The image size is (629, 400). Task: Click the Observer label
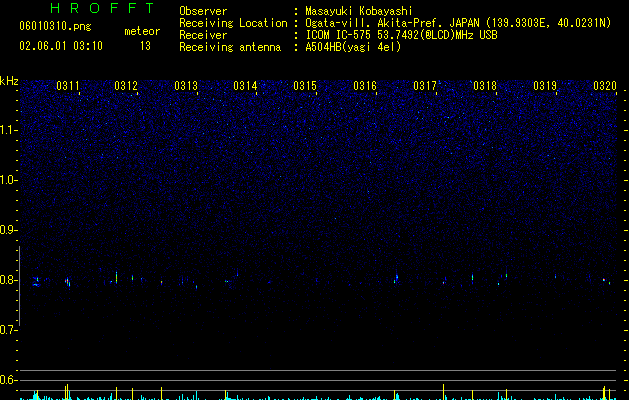203,11
